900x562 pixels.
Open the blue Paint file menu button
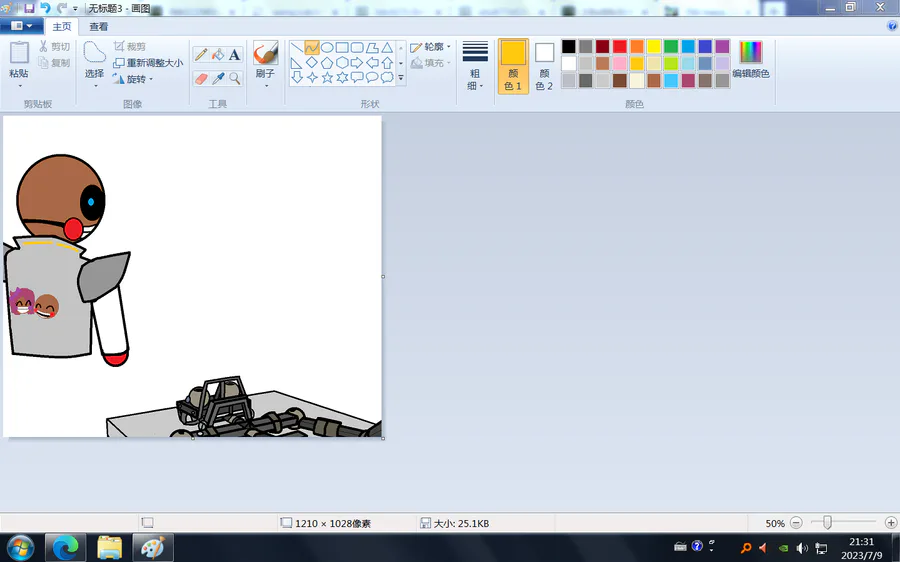click(x=21, y=26)
